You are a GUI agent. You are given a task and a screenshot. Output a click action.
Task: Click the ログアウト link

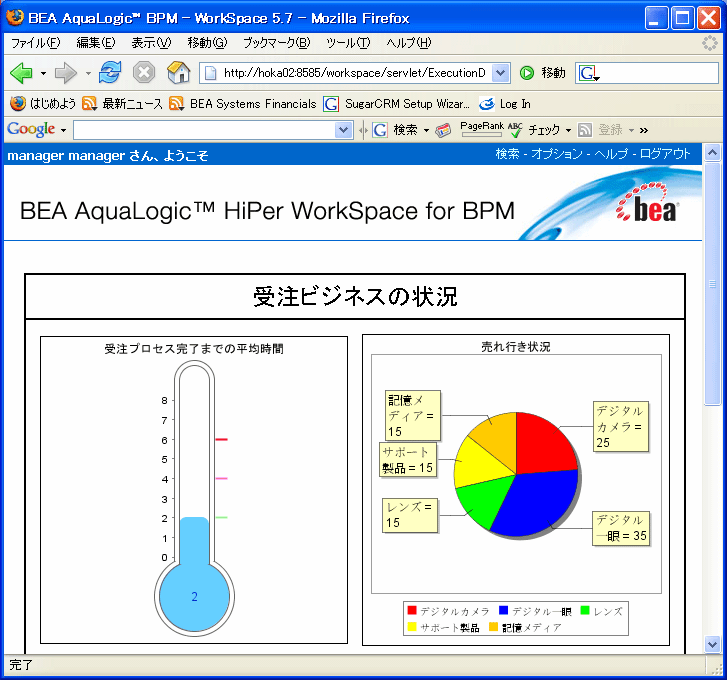pos(665,154)
